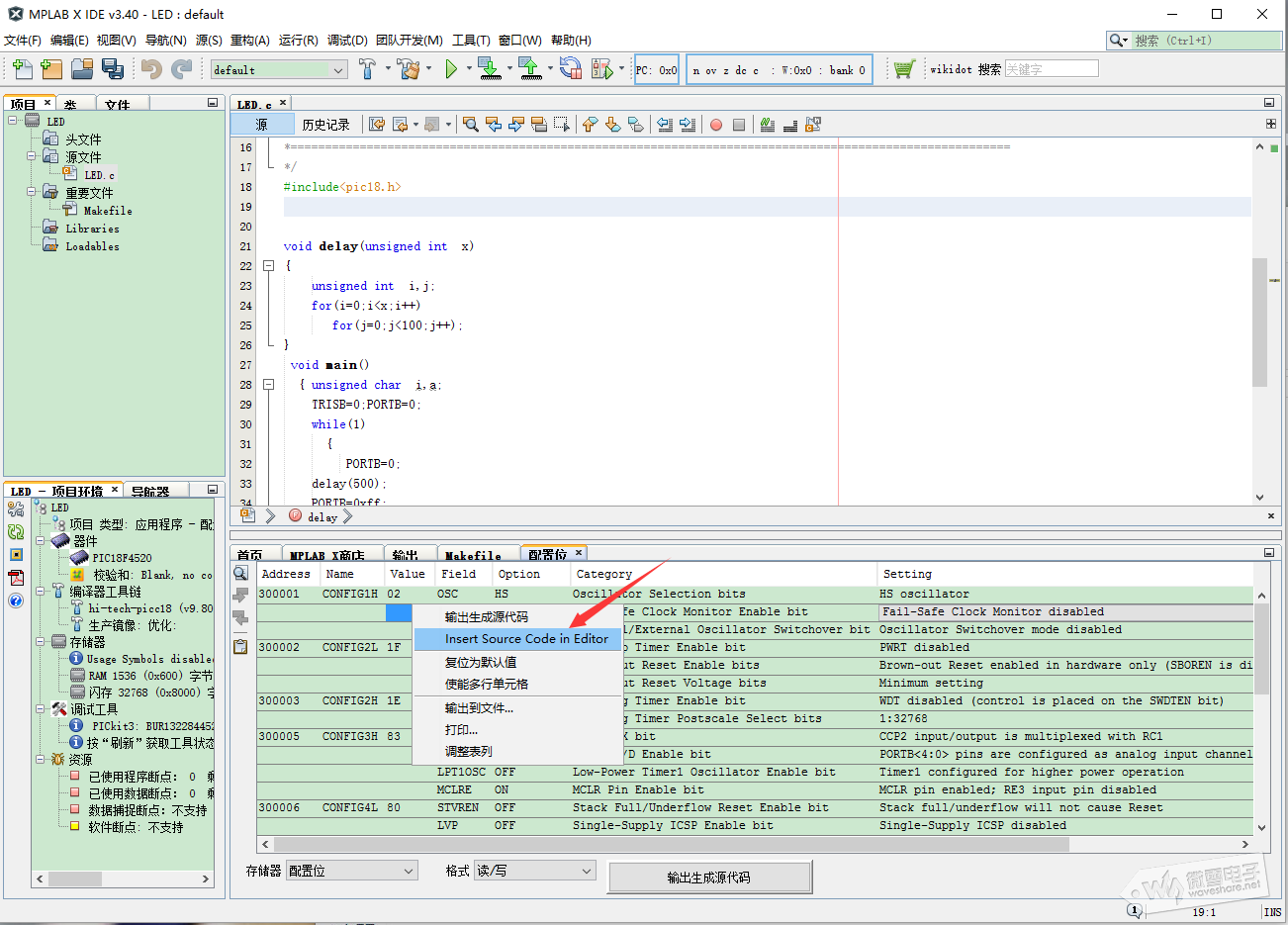Select 输出到文件... from context menu

pos(517,707)
